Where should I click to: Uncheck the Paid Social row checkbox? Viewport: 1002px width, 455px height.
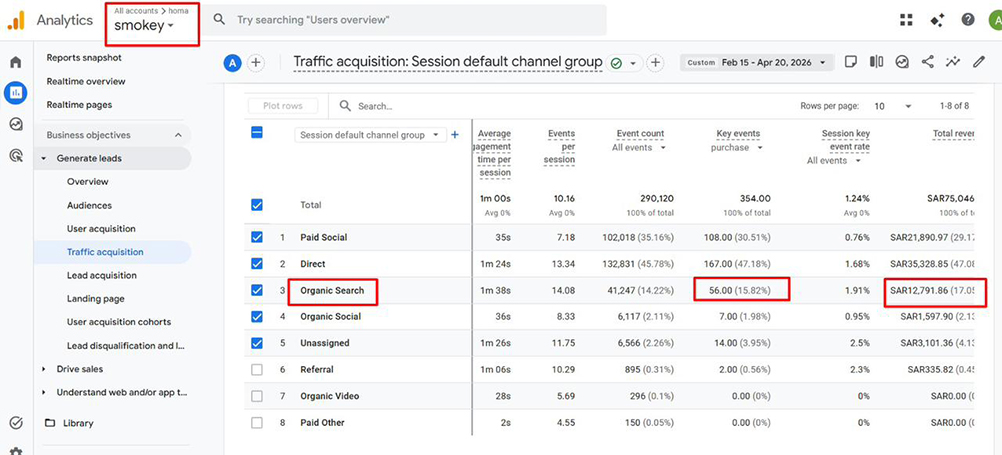pos(257,237)
